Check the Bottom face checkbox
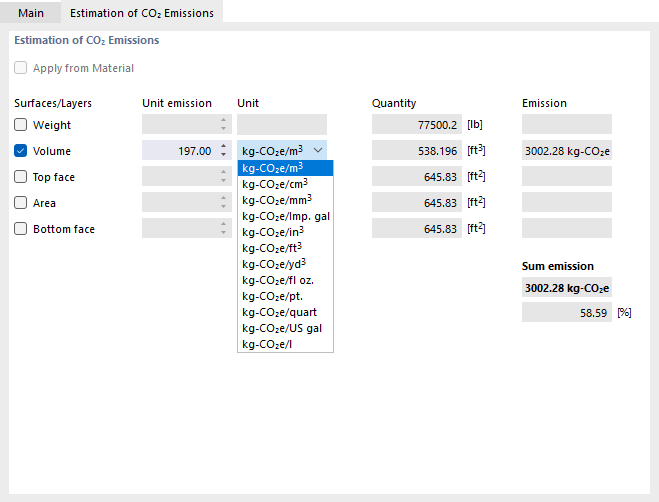This screenshot has height=502, width=659. pos(21,228)
